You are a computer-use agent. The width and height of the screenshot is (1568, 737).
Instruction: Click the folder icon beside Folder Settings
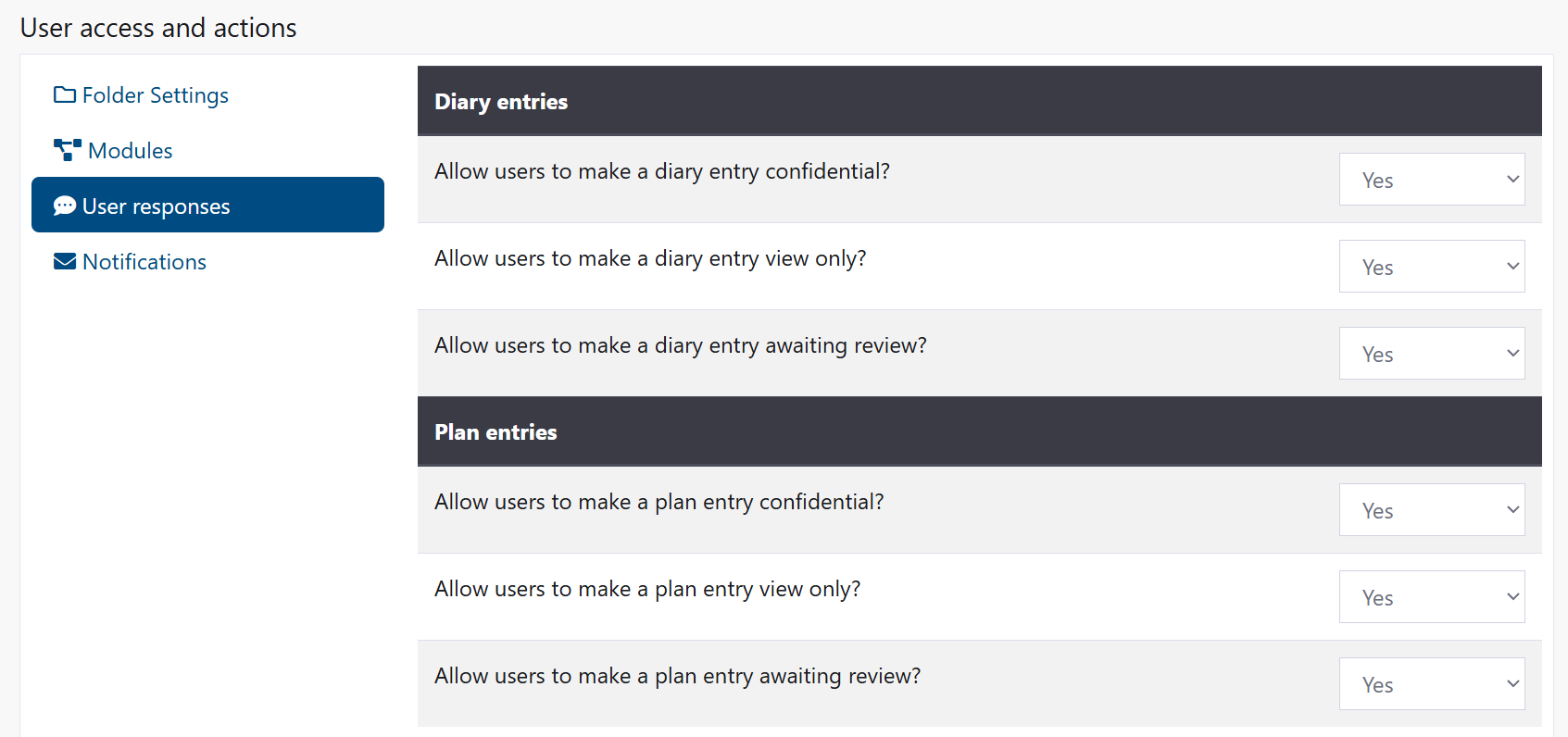[63, 94]
